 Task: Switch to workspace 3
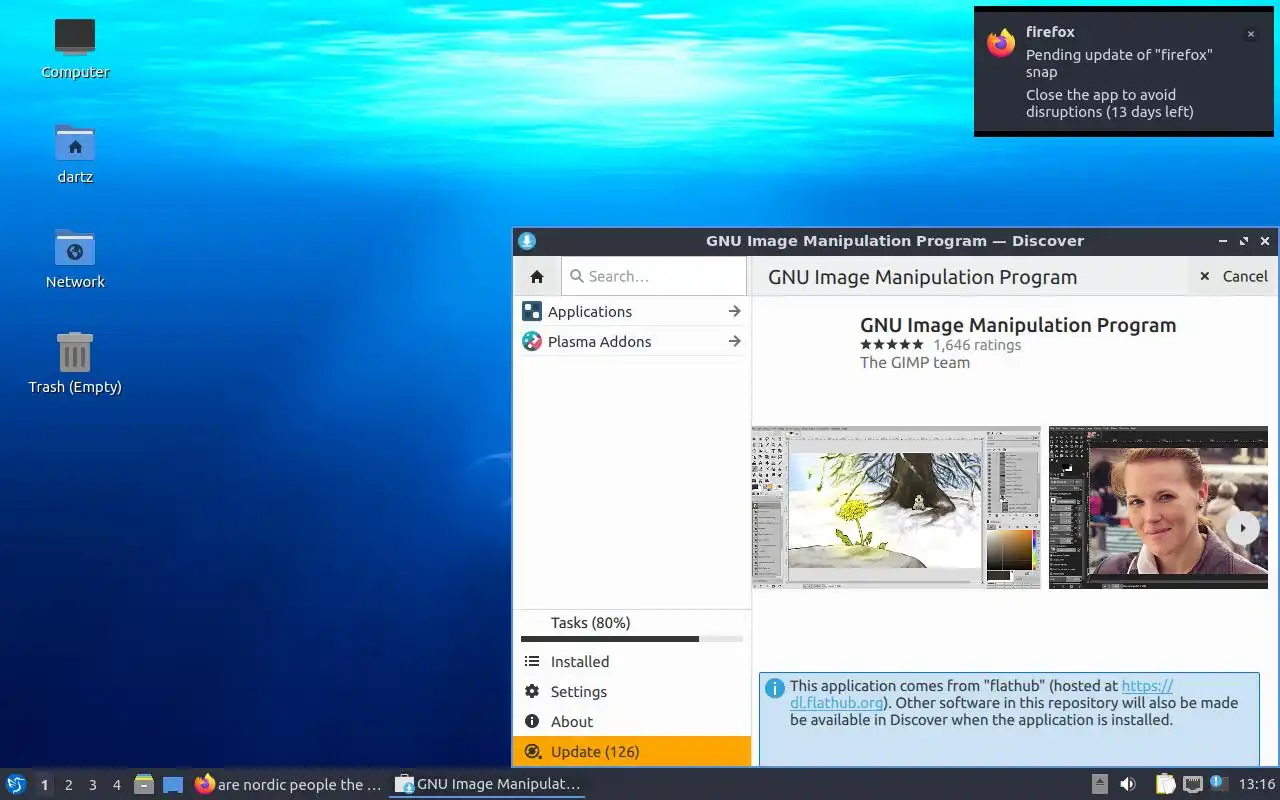(92, 785)
